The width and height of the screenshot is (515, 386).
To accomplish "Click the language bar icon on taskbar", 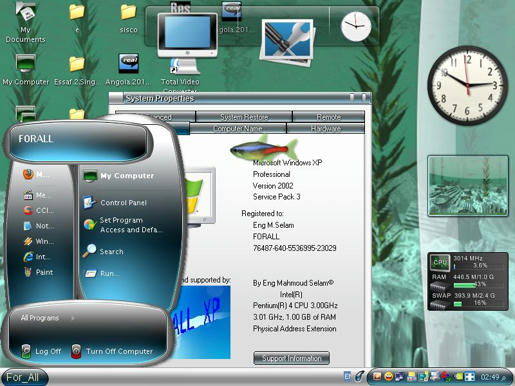I will pyautogui.click(x=347, y=377).
